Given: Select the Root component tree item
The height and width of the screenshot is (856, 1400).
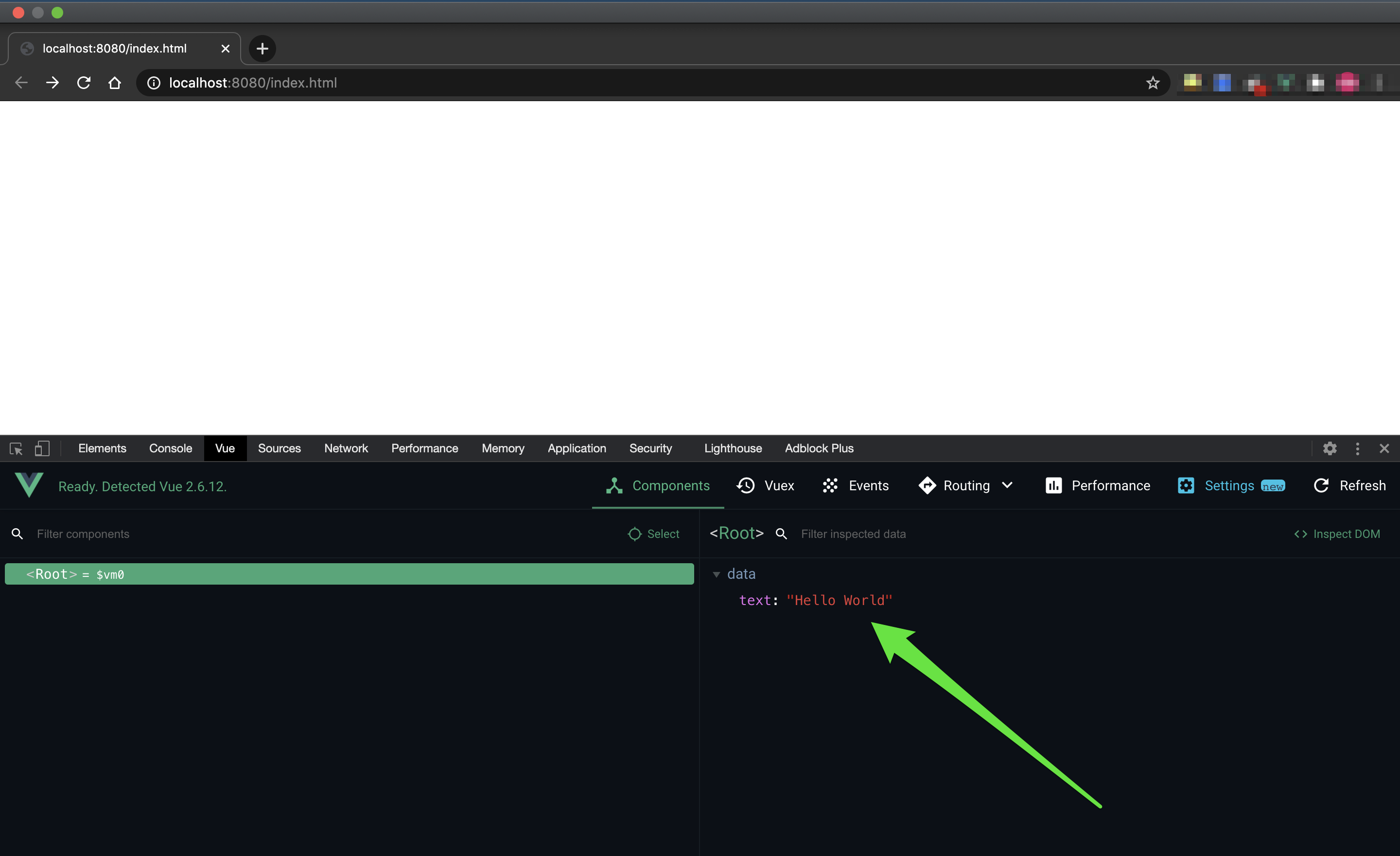Looking at the screenshot, I should [x=349, y=574].
